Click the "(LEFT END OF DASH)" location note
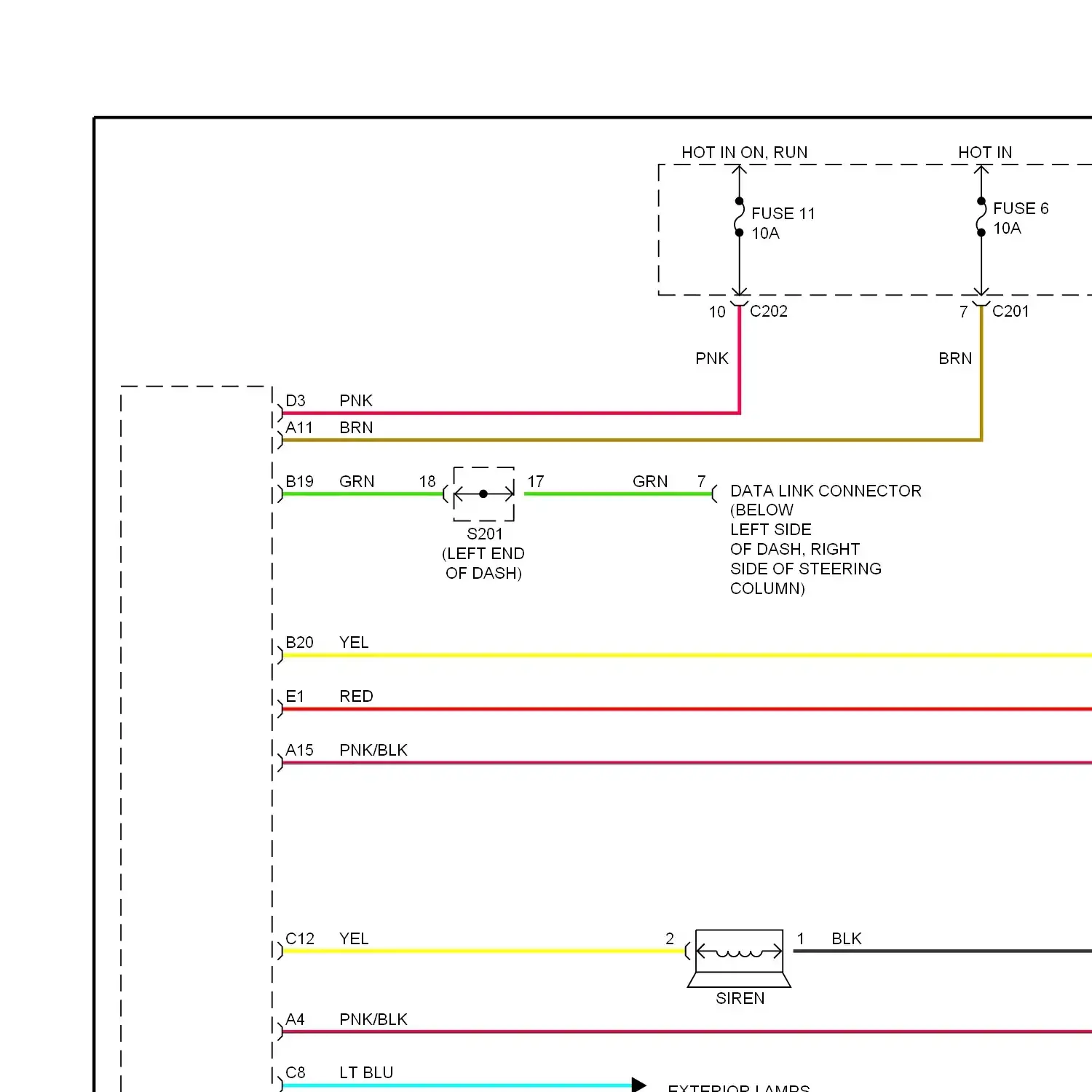The height and width of the screenshot is (1092, 1092). pyautogui.click(x=483, y=563)
